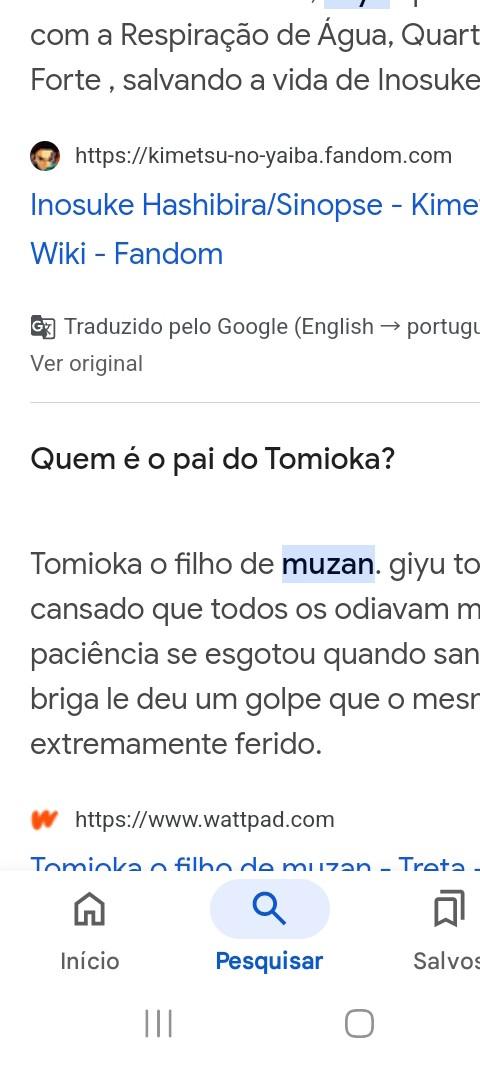Click the Wattpad orange logo icon
Viewport: 480px width, 1067px height.
45,819
